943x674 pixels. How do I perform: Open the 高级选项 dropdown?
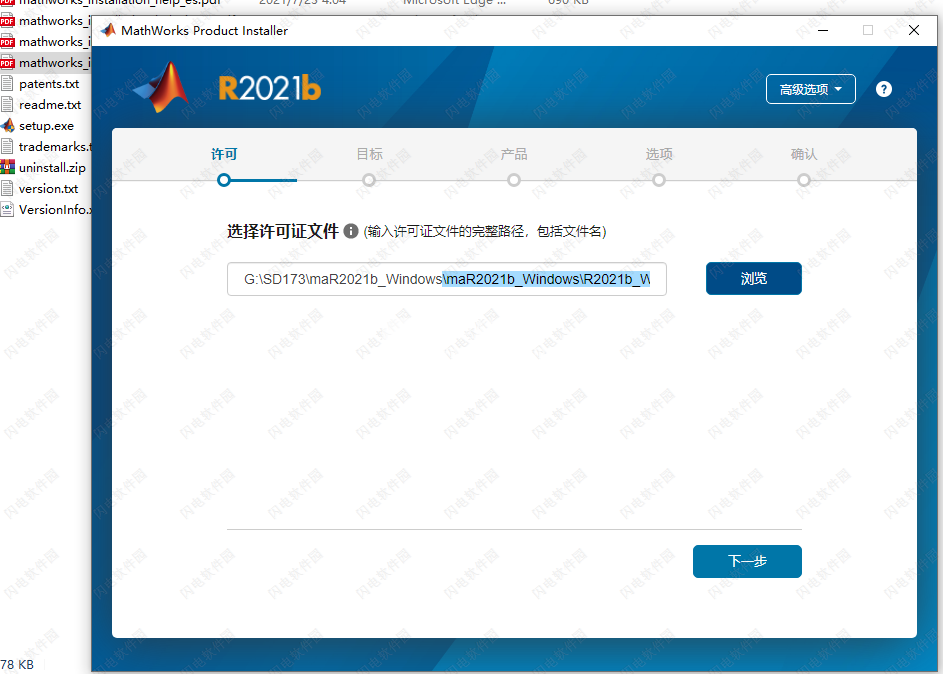click(x=811, y=90)
